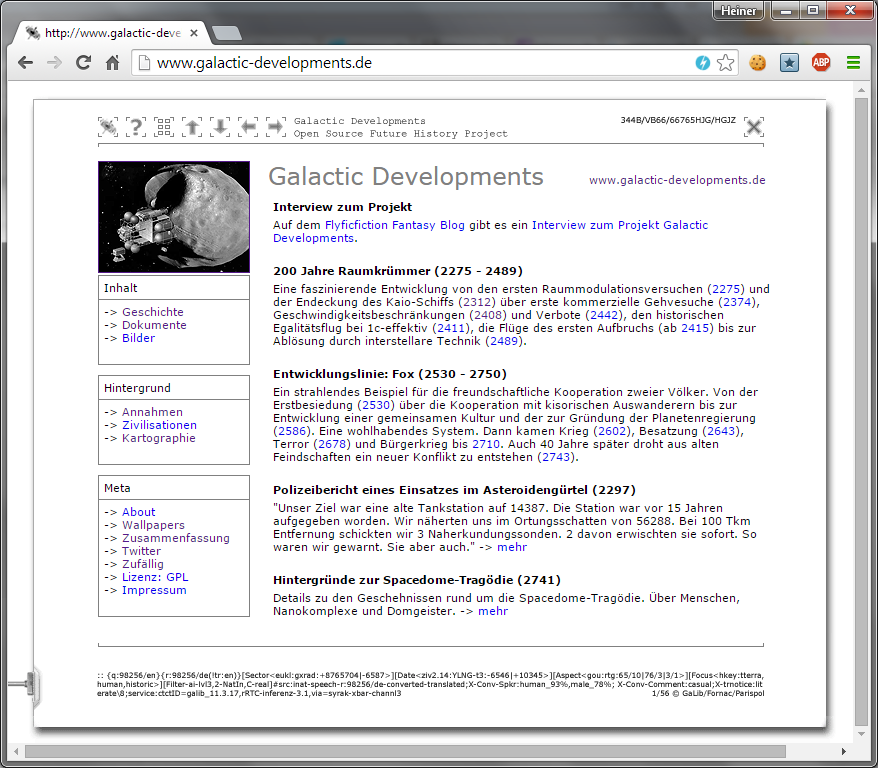The height and width of the screenshot is (768, 878).
Task: Click the grid overview icon in the page toolbar
Action: 164,127
